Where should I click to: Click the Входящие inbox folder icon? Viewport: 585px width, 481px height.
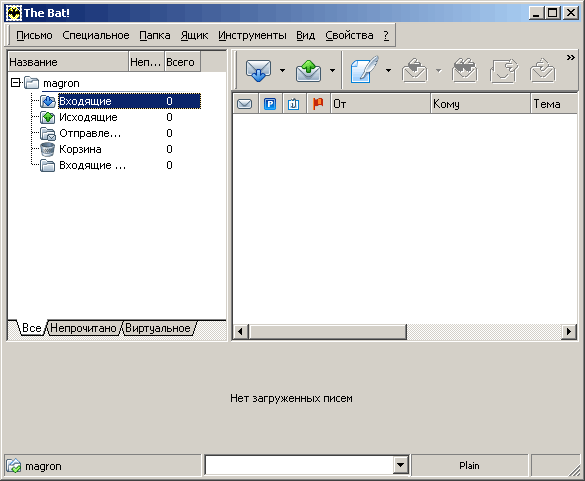[x=48, y=101]
